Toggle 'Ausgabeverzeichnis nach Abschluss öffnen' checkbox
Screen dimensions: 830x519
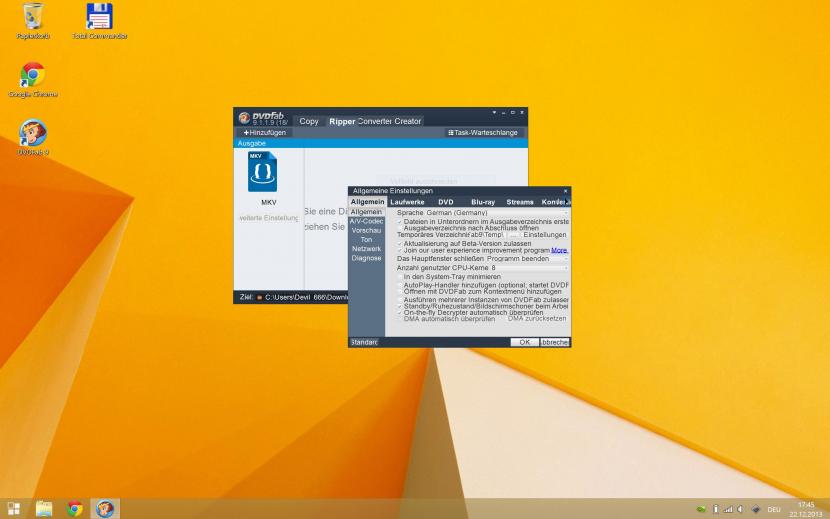400,228
